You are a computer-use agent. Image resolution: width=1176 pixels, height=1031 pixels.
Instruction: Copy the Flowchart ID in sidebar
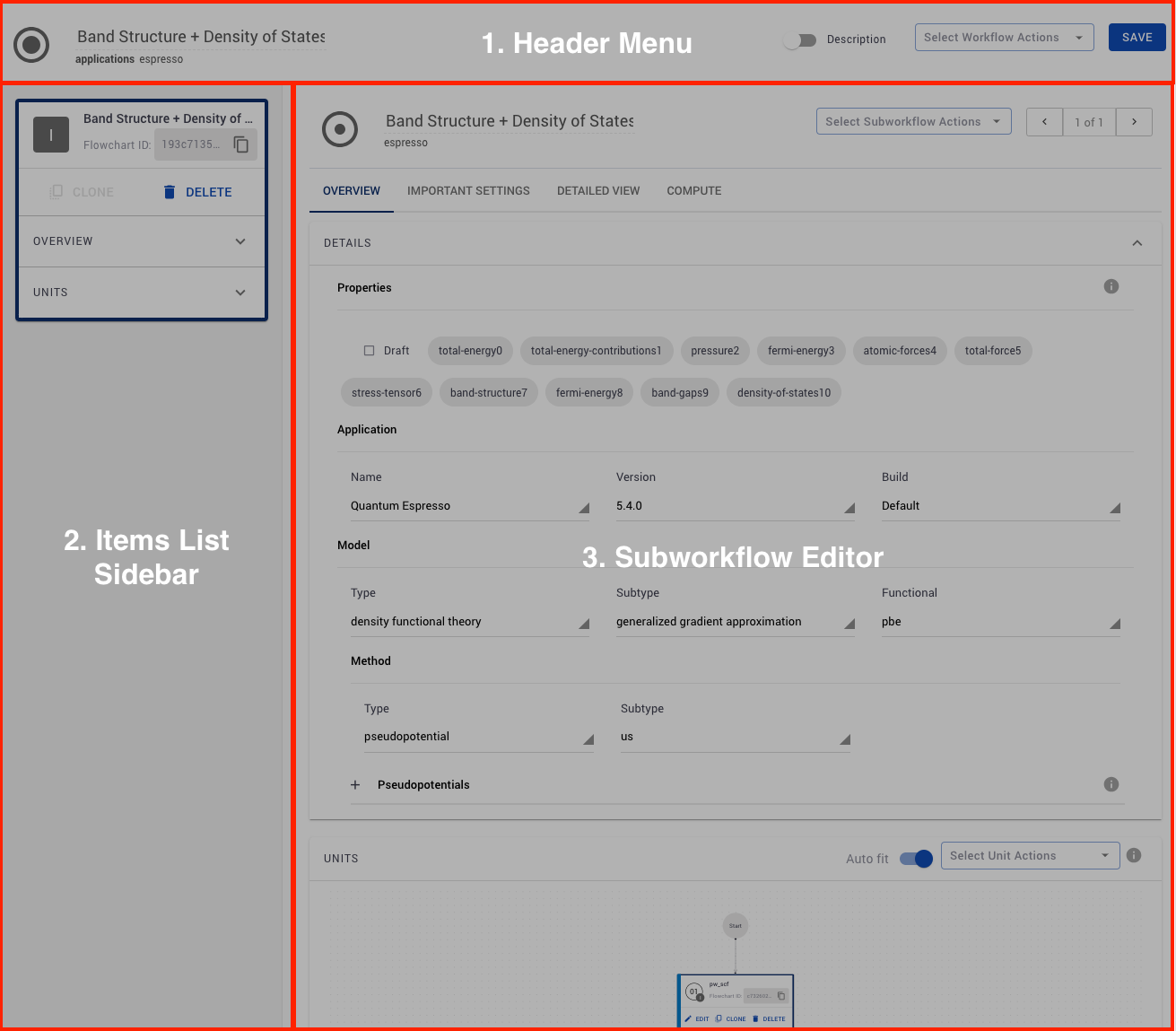click(x=241, y=144)
